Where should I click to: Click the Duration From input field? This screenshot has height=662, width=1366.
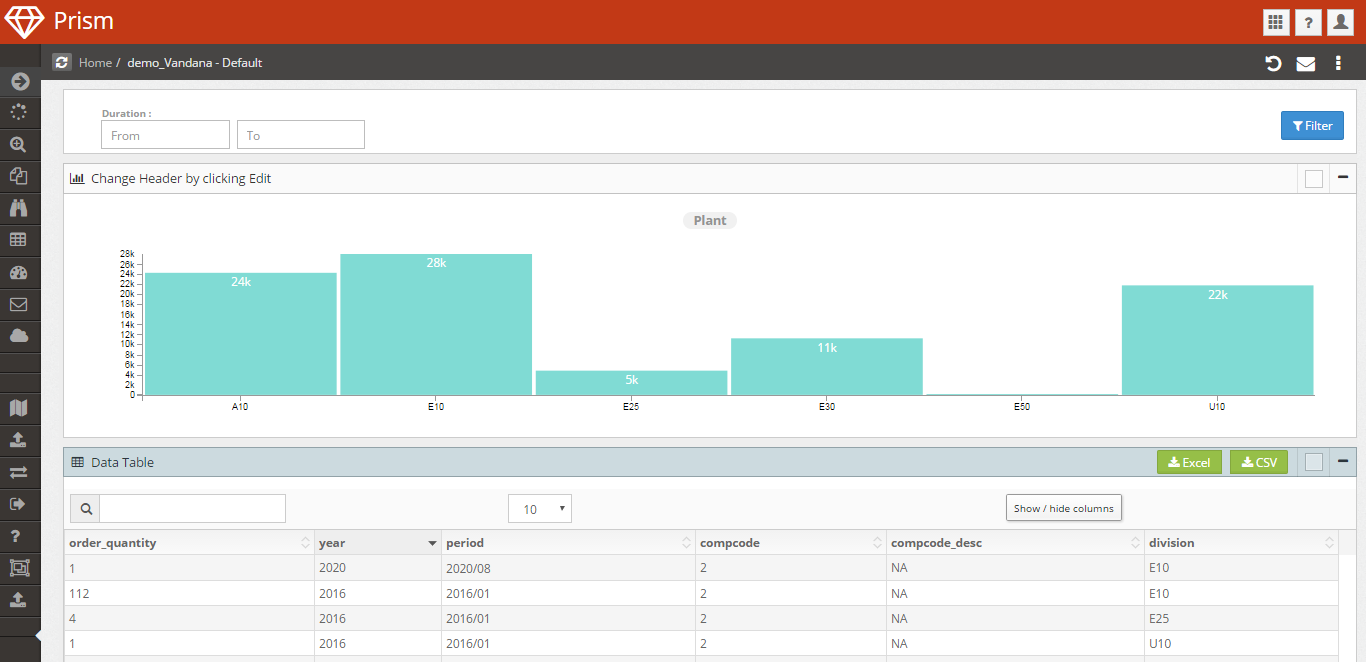tap(165, 135)
